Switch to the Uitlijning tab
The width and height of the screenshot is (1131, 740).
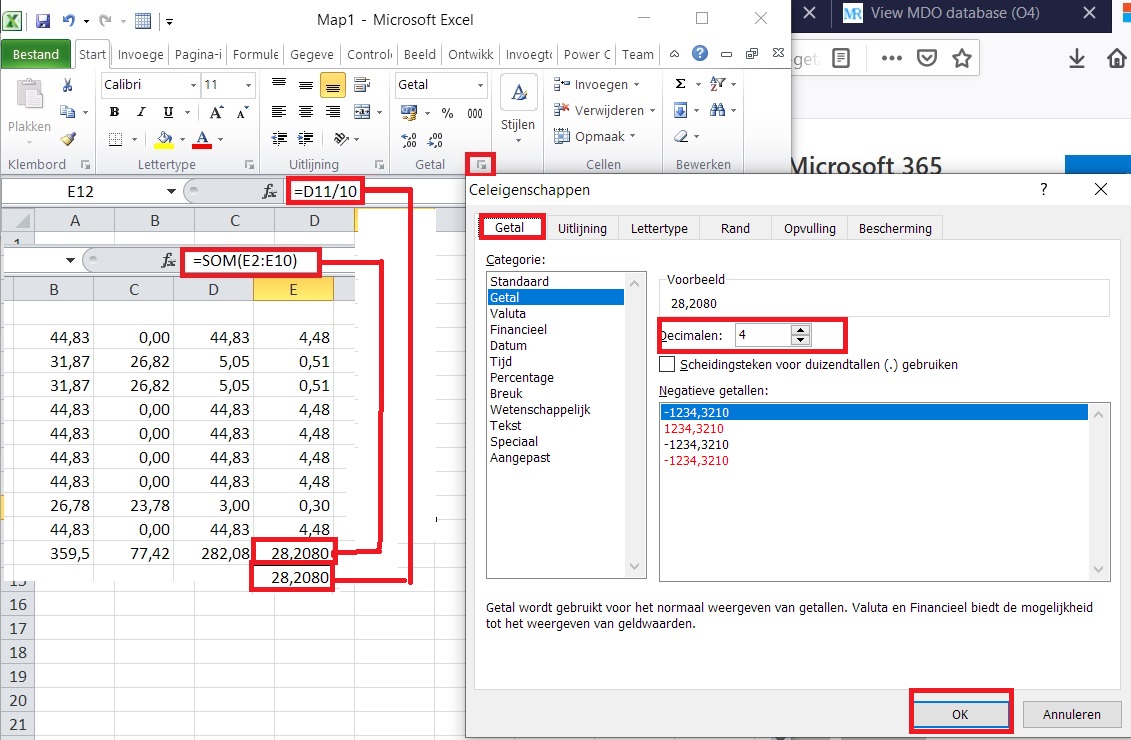582,228
